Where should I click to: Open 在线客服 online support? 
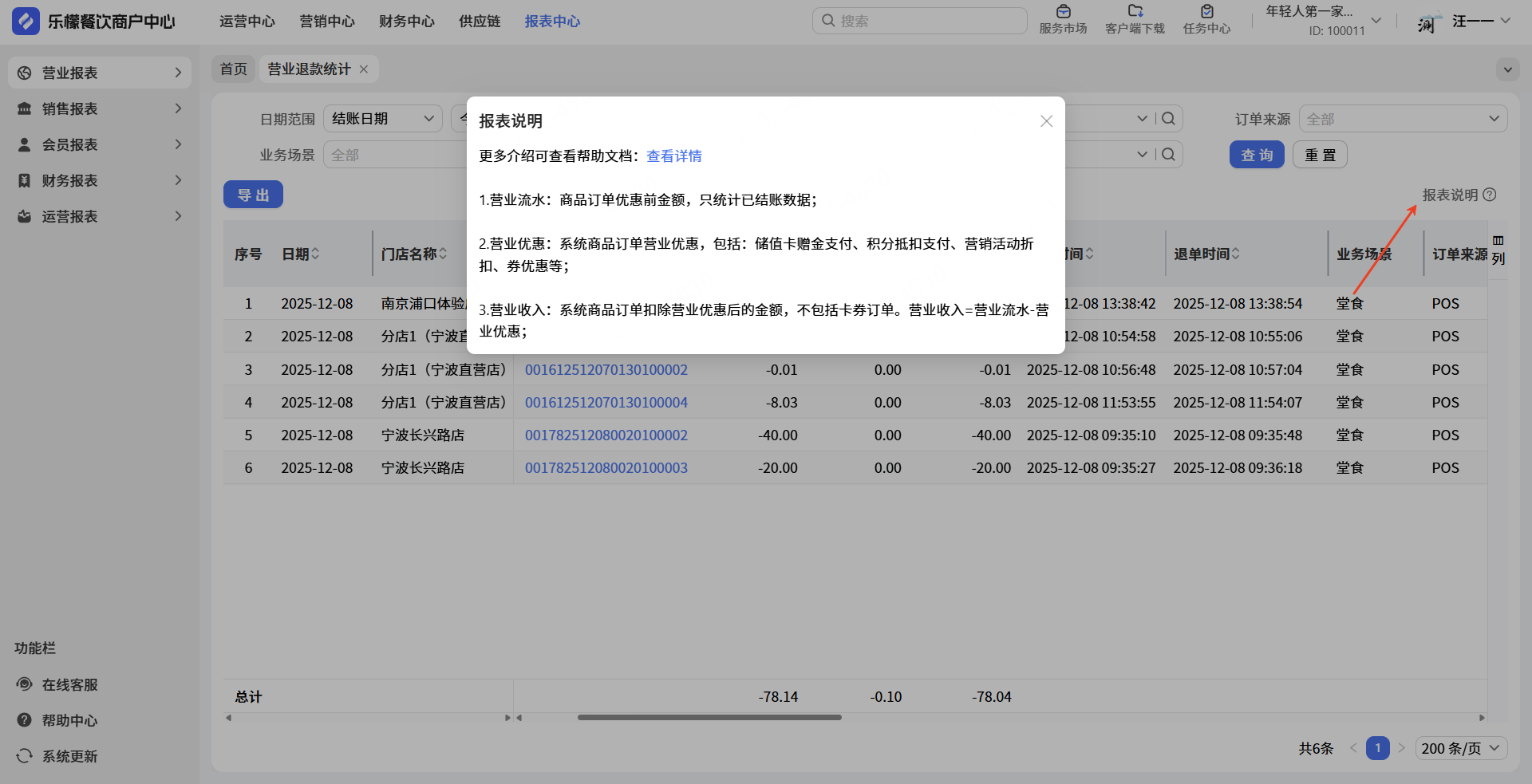69,685
